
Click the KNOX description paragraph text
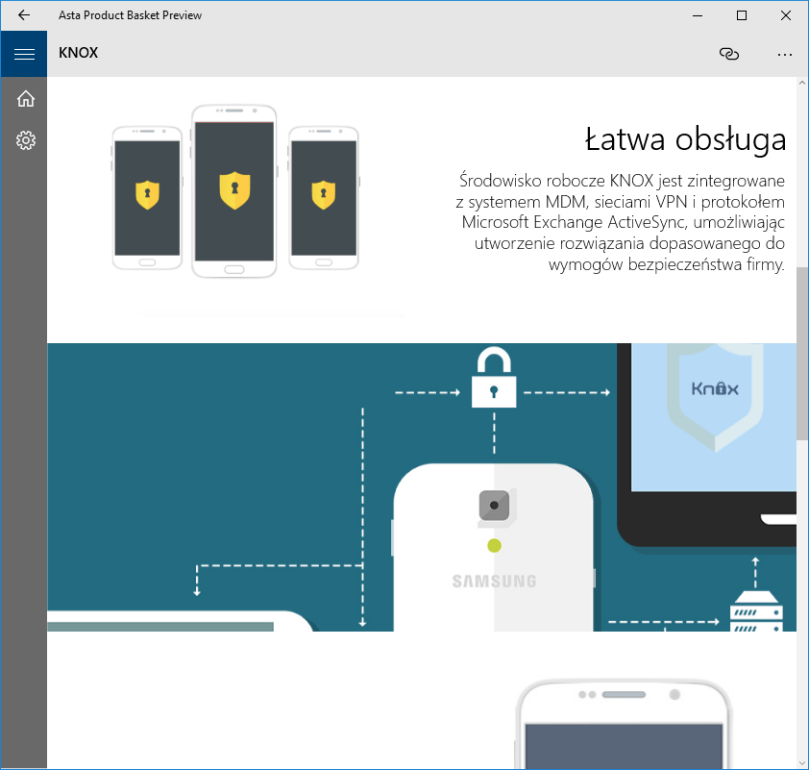620,222
